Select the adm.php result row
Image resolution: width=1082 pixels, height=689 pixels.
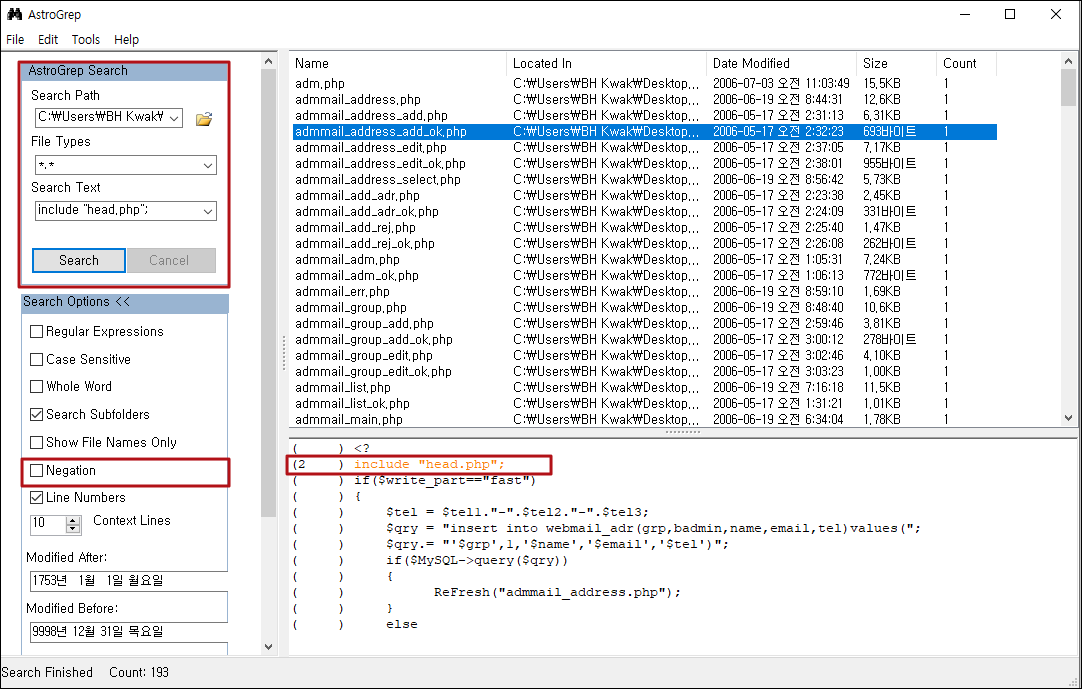(645, 84)
